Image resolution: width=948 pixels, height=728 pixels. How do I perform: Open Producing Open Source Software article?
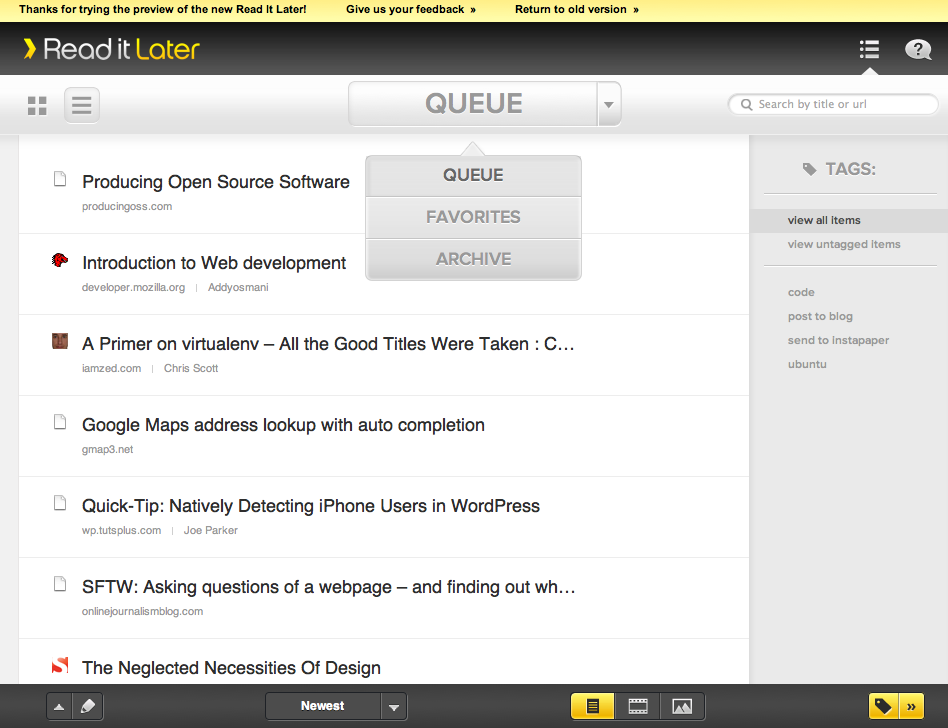click(x=216, y=182)
